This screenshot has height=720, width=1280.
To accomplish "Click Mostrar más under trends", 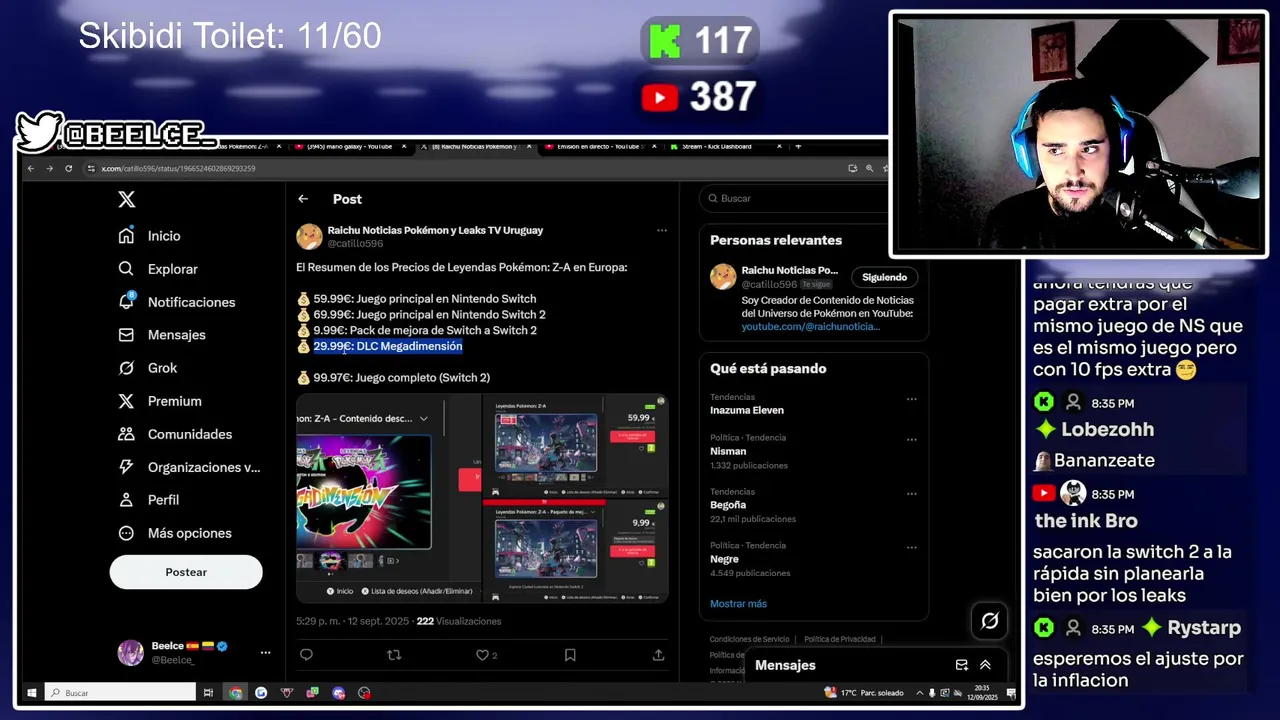I will pyautogui.click(x=738, y=604).
